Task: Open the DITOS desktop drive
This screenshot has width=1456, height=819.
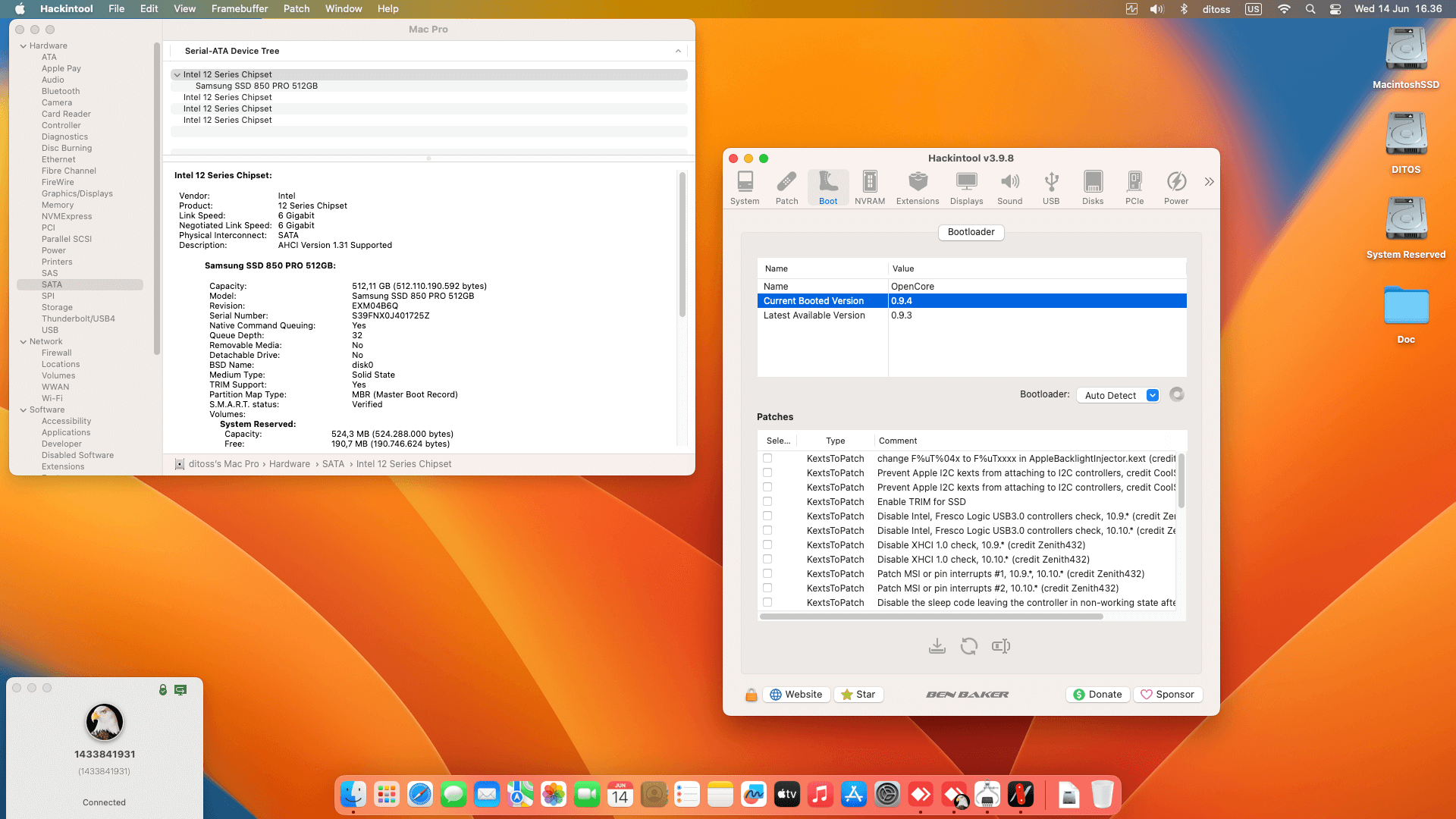Action: coord(1406,143)
